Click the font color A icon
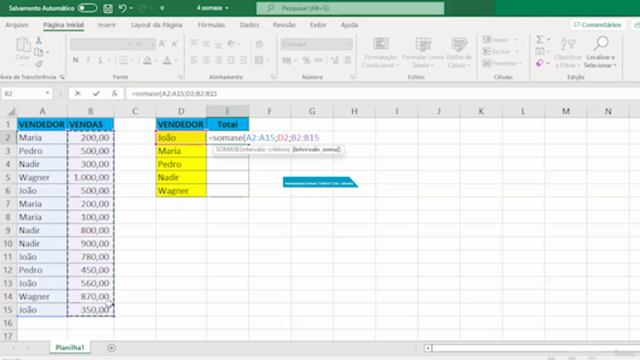Screen dimensions: 640x360 point(167,60)
